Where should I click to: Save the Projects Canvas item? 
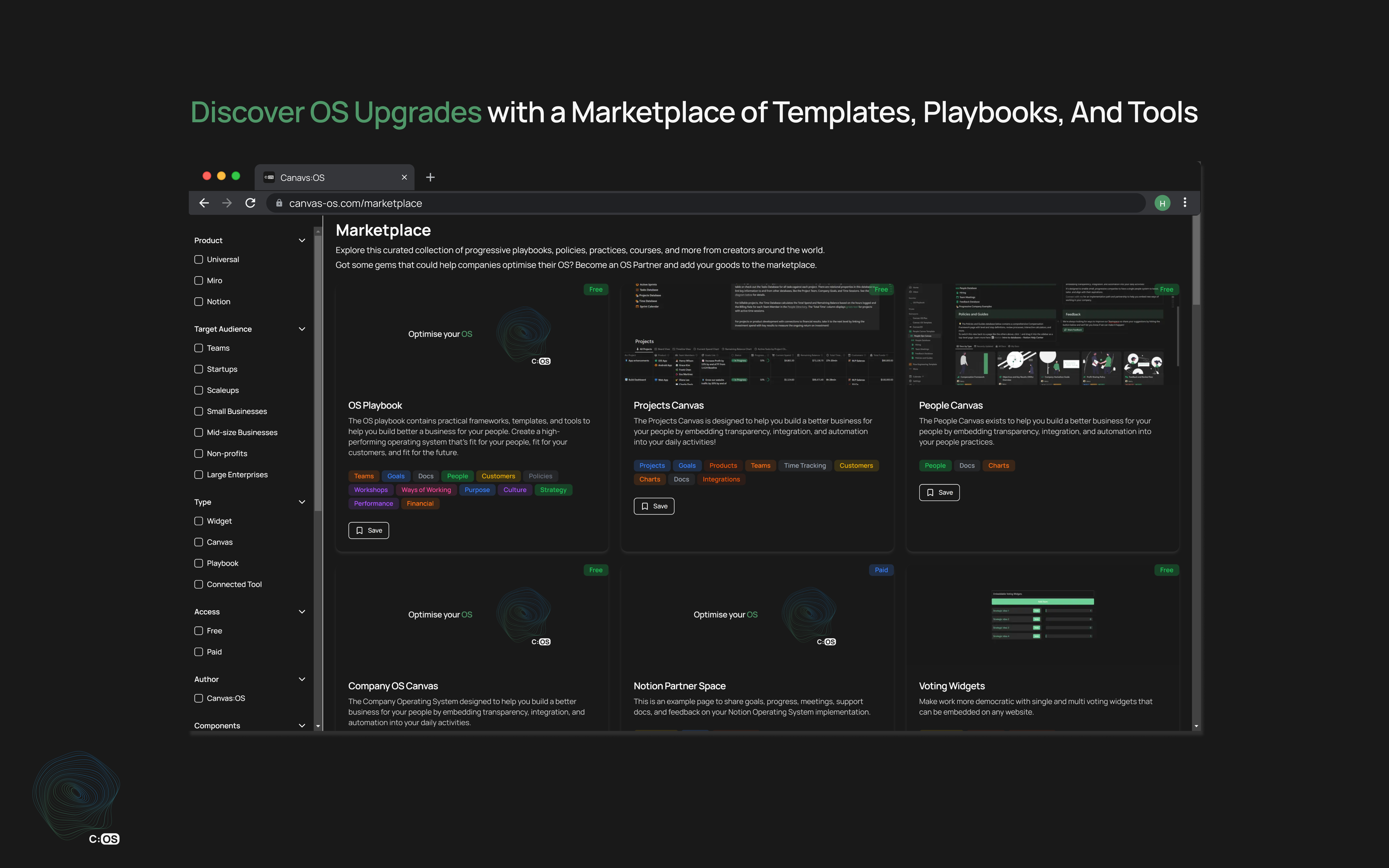[654, 506]
